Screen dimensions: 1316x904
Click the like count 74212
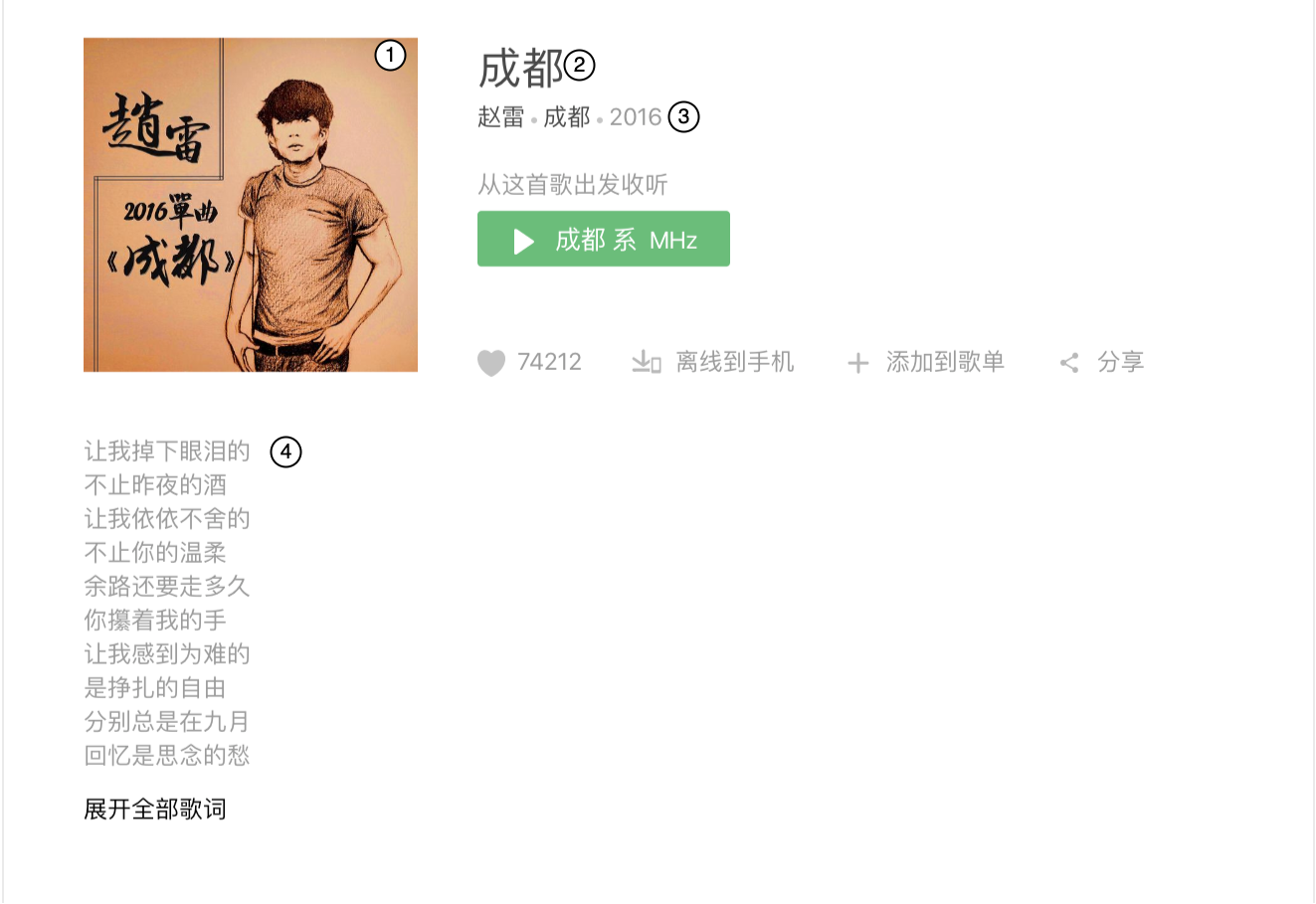pyautogui.click(x=549, y=362)
